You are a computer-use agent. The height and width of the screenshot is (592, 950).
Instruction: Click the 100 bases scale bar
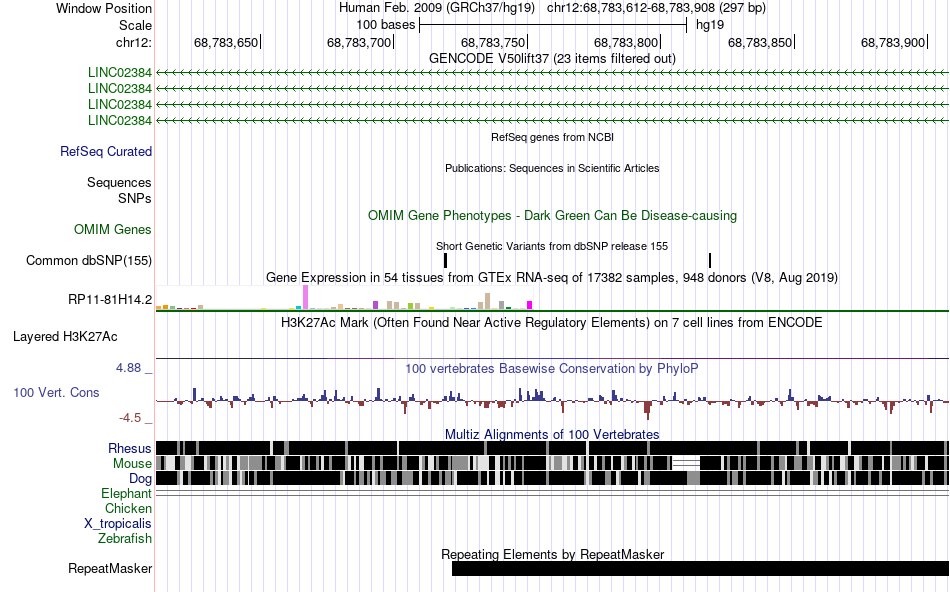click(553, 25)
